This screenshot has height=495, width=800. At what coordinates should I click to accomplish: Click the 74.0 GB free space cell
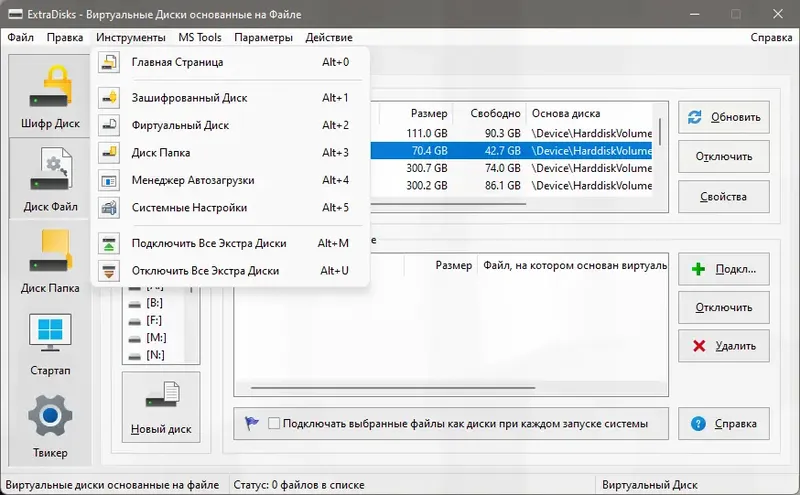click(x=503, y=168)
